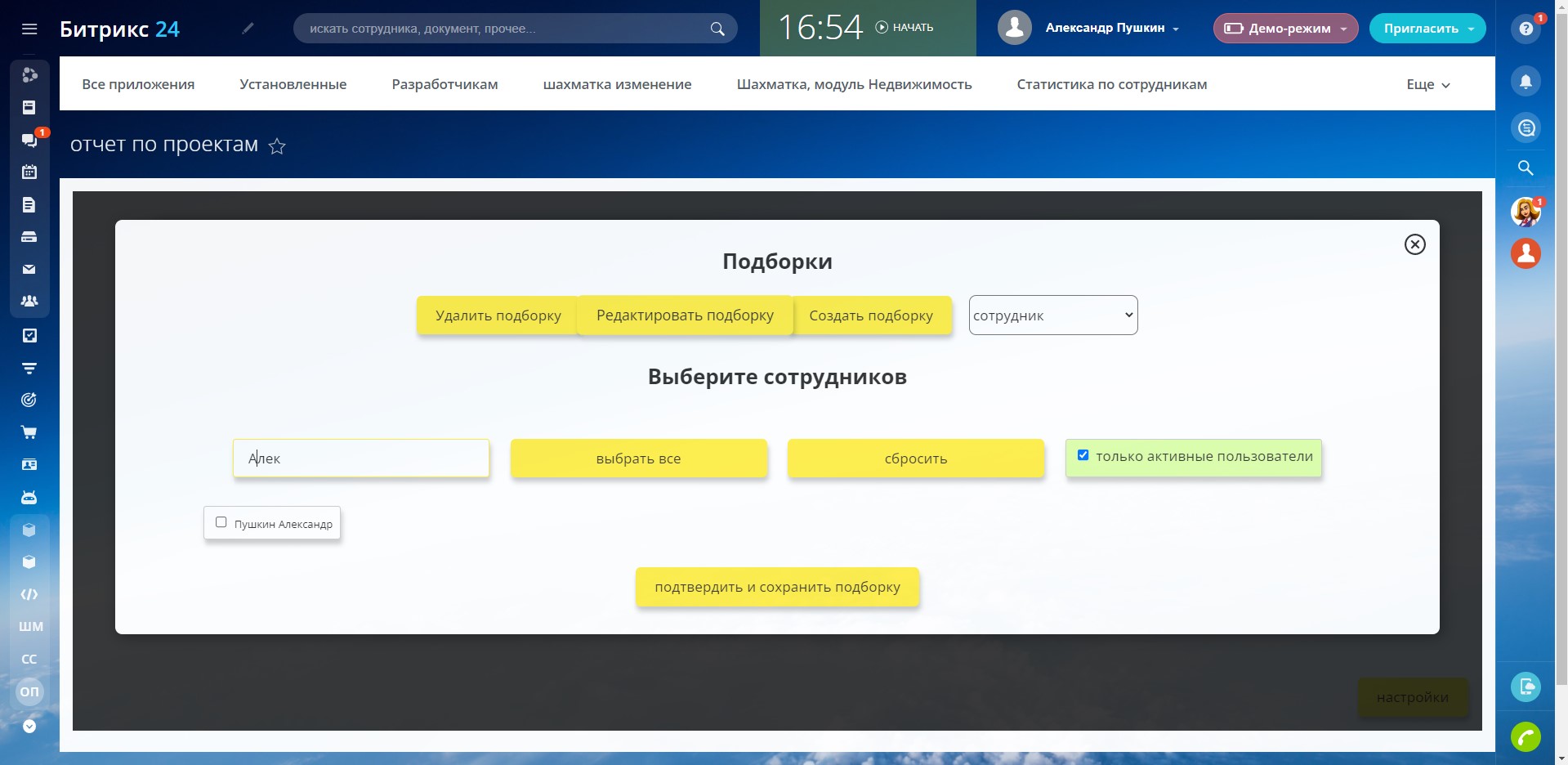Screen dimensions: 1568x765
Task: Switch to the Установленные tab
Action: (x=293, y=84)
